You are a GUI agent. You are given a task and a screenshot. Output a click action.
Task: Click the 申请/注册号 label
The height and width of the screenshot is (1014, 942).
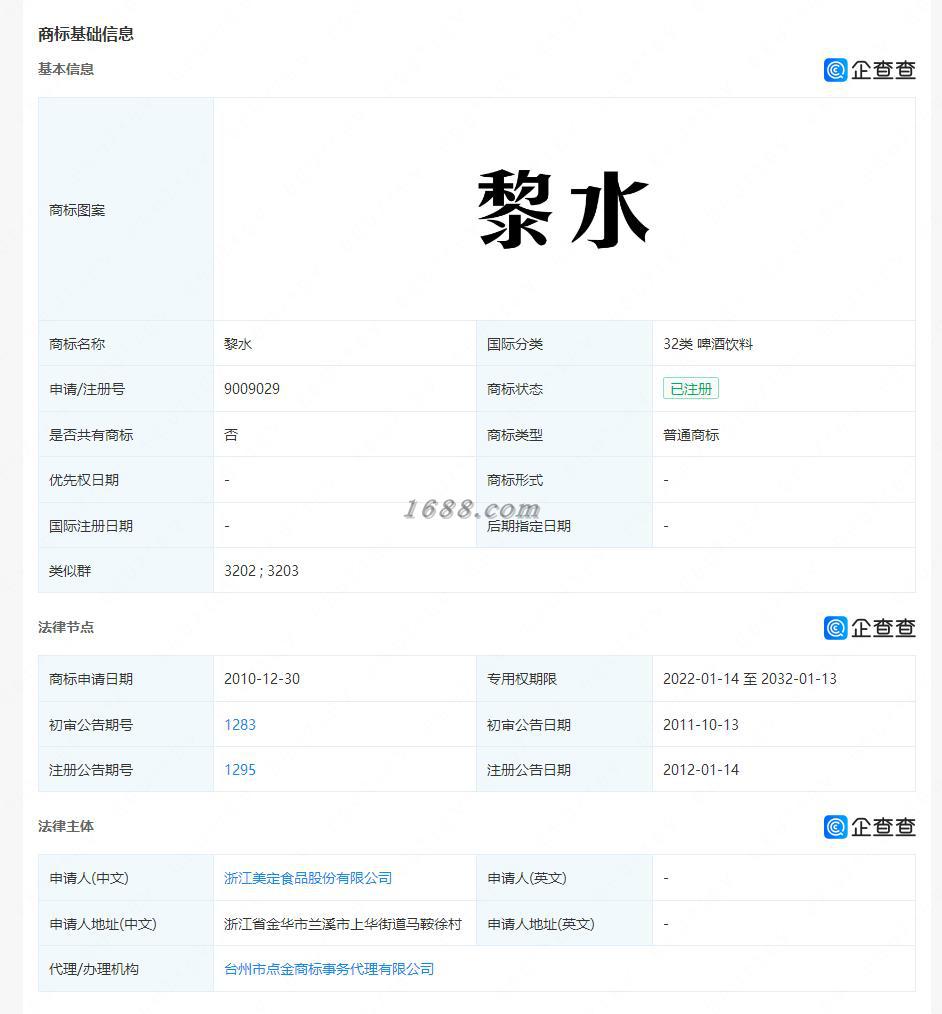coord(87,389)
